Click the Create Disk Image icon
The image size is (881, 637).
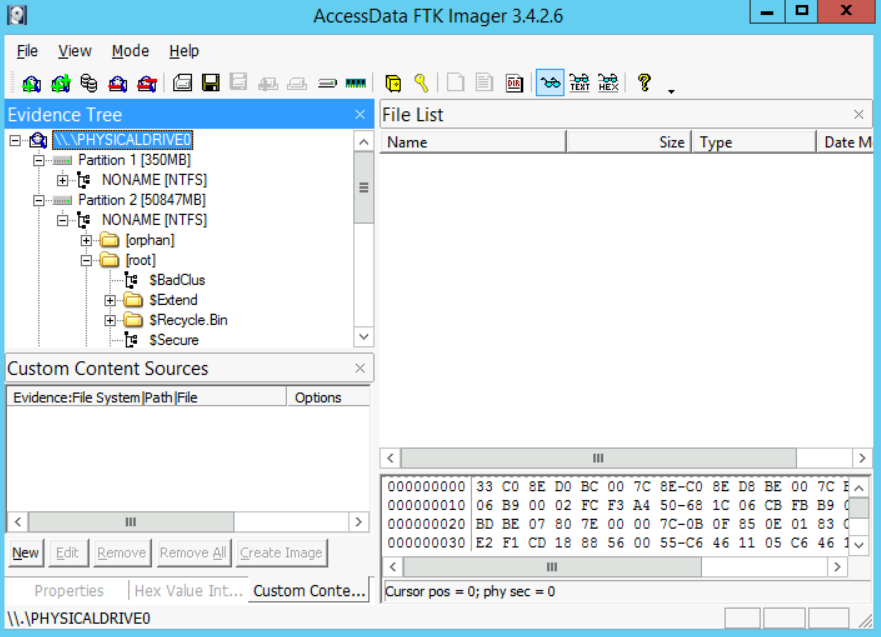(182, 83)
